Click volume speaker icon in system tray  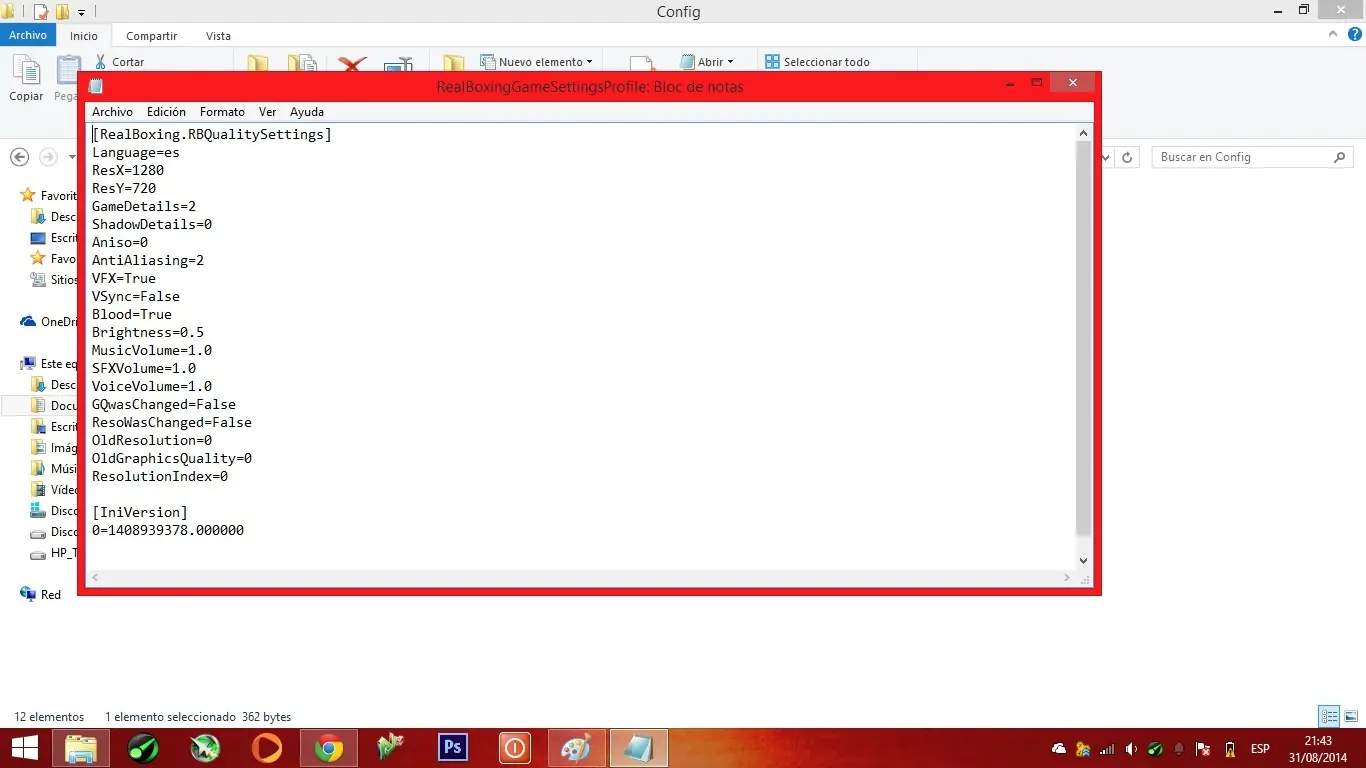(1131, 748)
